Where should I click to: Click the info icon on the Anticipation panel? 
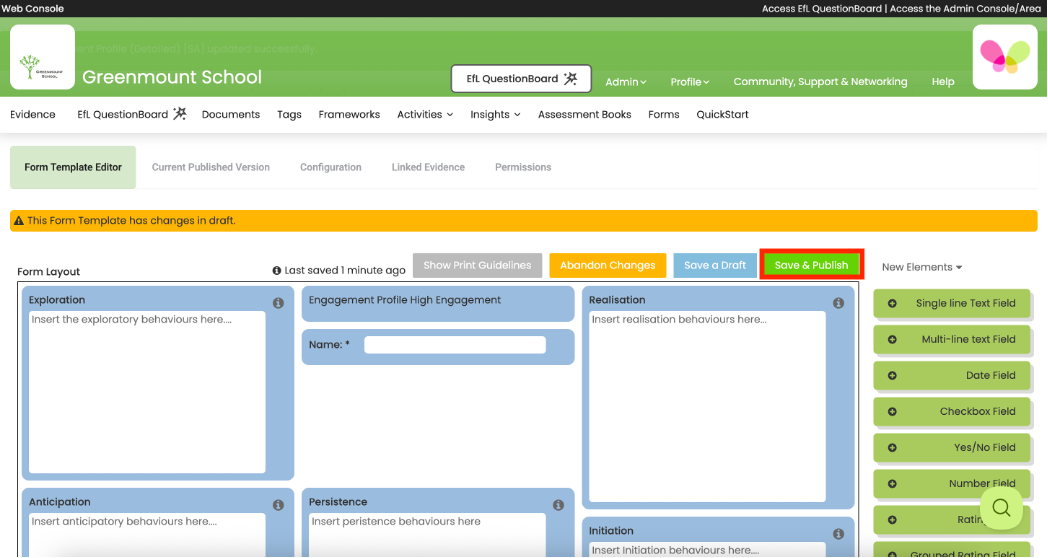[278, 505]
